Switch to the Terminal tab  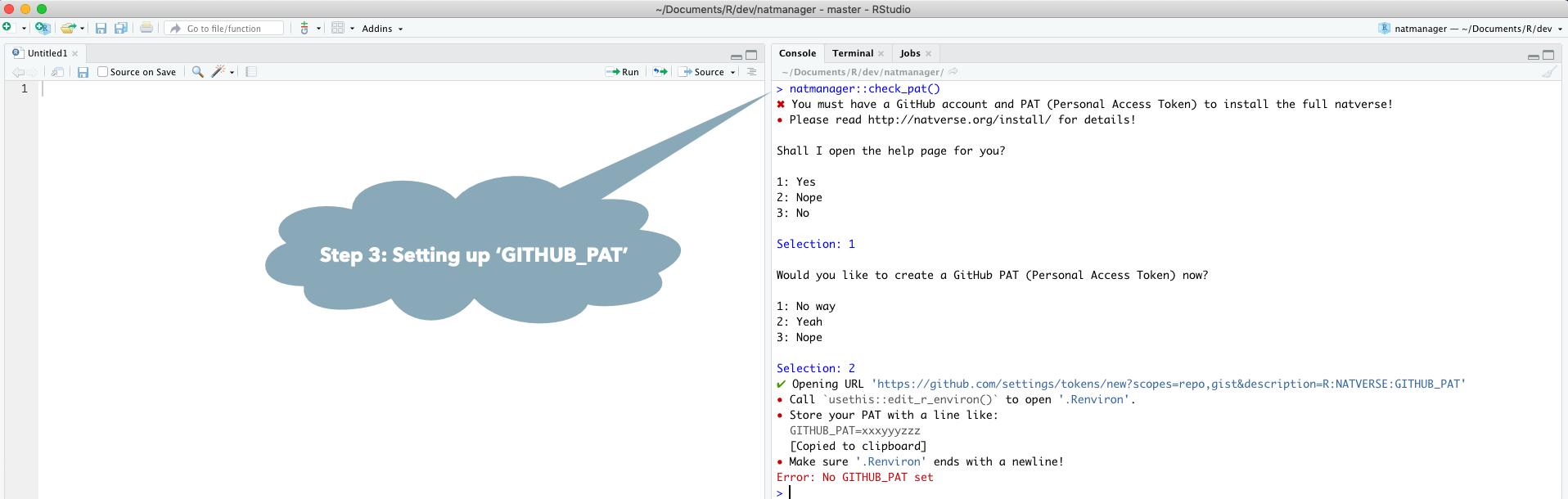[x=853, y=53]
